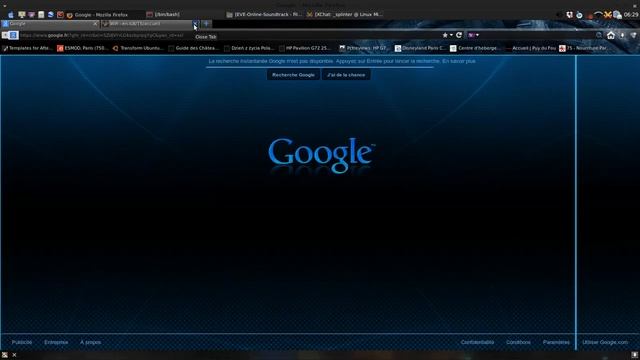Open the Conditions footer link
The width and height of the screenshot is (640, 360).
click(518, 342)
